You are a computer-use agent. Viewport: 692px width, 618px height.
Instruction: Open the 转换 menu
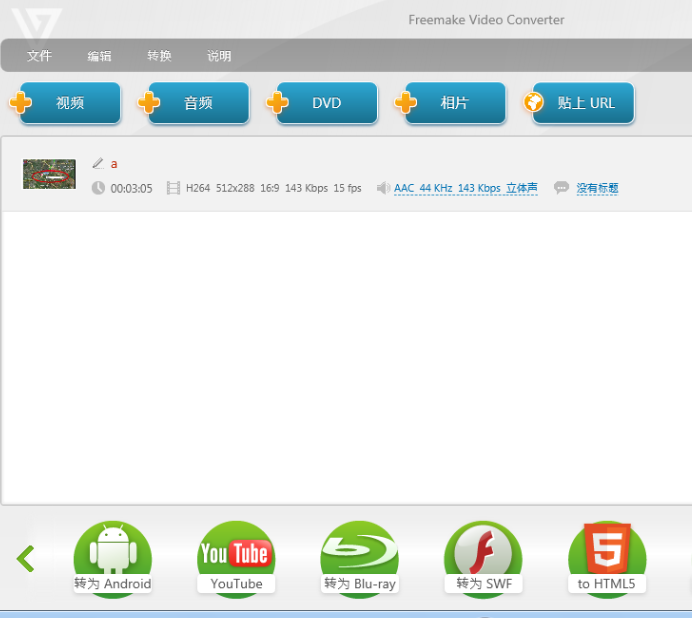click(159, 56)
